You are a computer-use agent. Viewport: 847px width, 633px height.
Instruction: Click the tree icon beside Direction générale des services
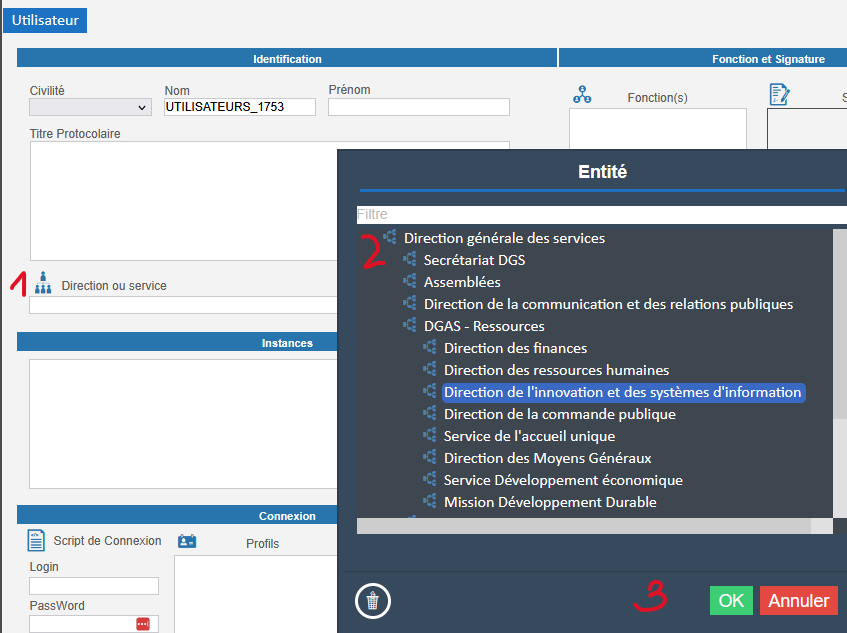tap(390, 238)
